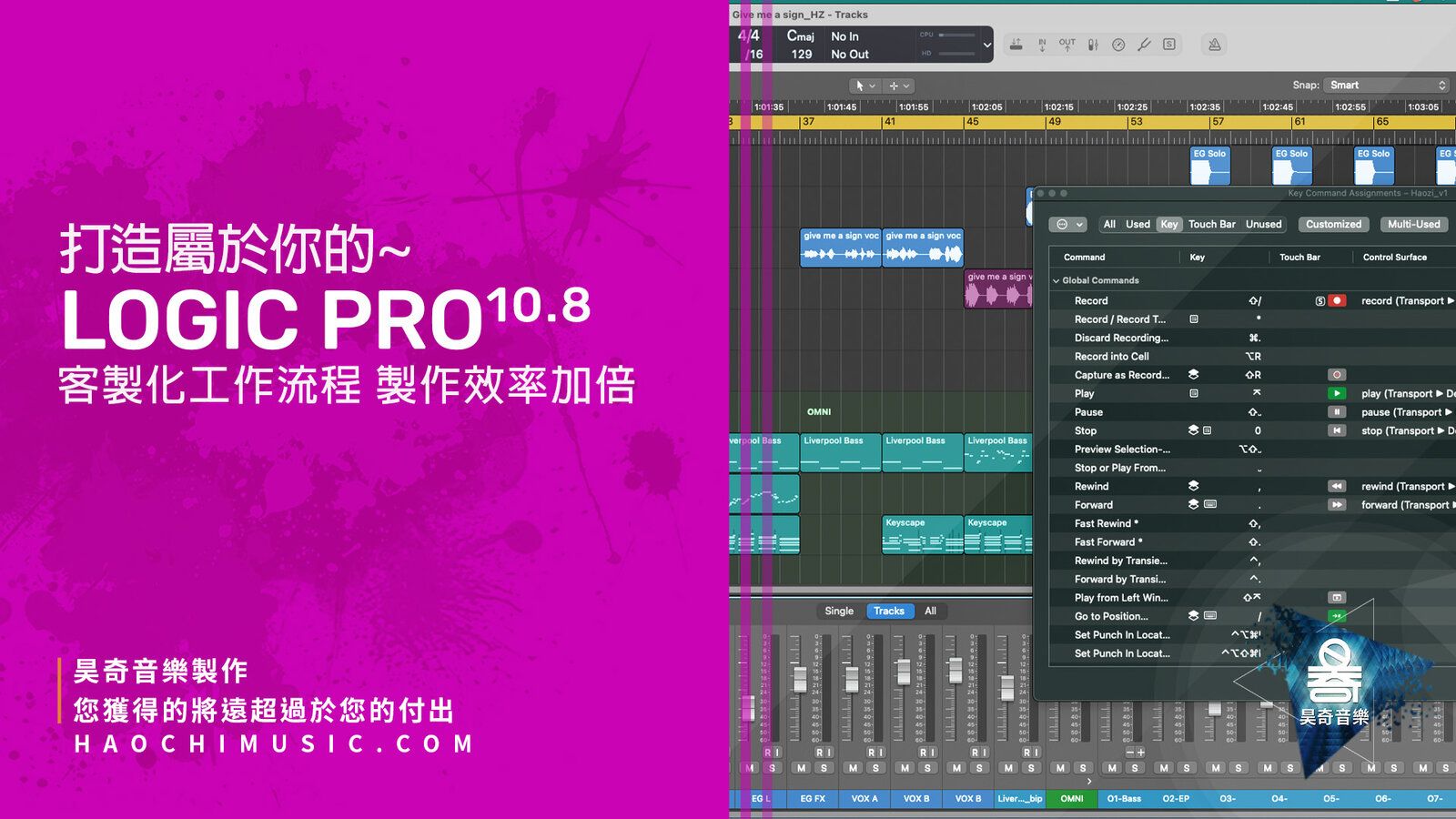Click the green Play Touch Bar icon
This screenshot has height=819, width=1456.
(x=1337, y=393)
